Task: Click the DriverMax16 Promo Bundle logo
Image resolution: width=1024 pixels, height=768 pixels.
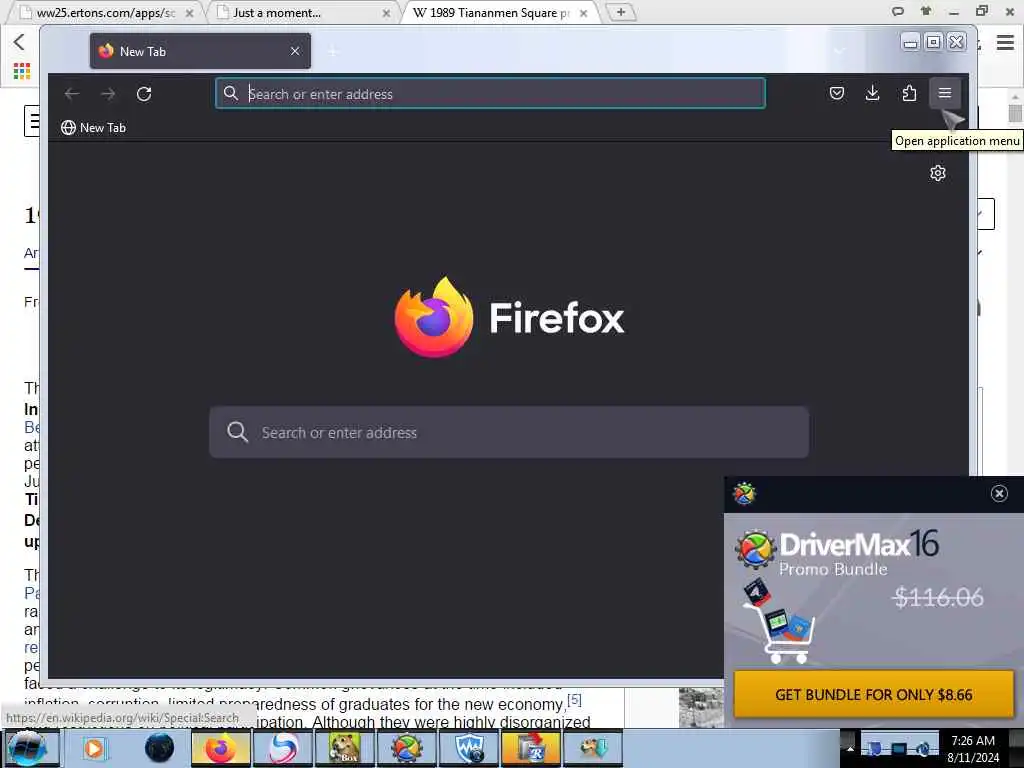Action: pyautogui.click(x=837, y=552)
